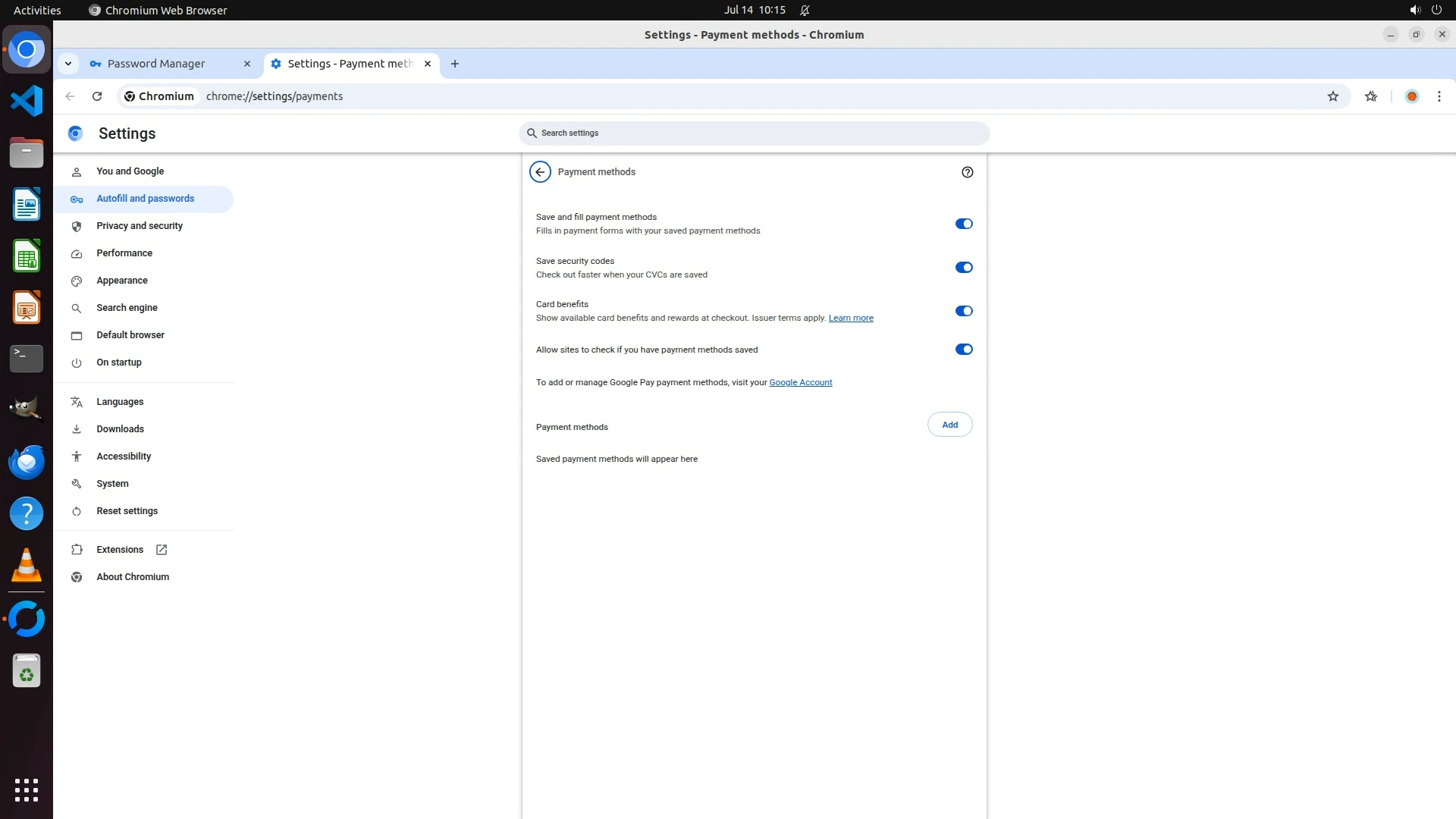Viewport: 1456px width, 819px height.
Task: Open Privacy and security settings section
Action: (140, 226)
